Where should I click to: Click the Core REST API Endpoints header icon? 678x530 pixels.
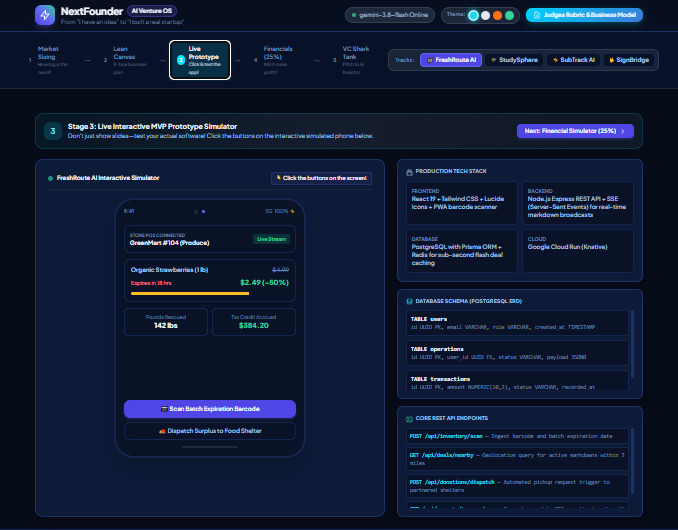409,419
